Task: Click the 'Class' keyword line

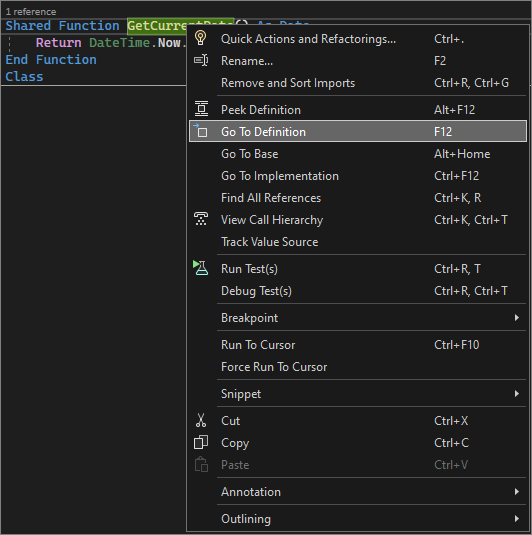Action: 24,77
